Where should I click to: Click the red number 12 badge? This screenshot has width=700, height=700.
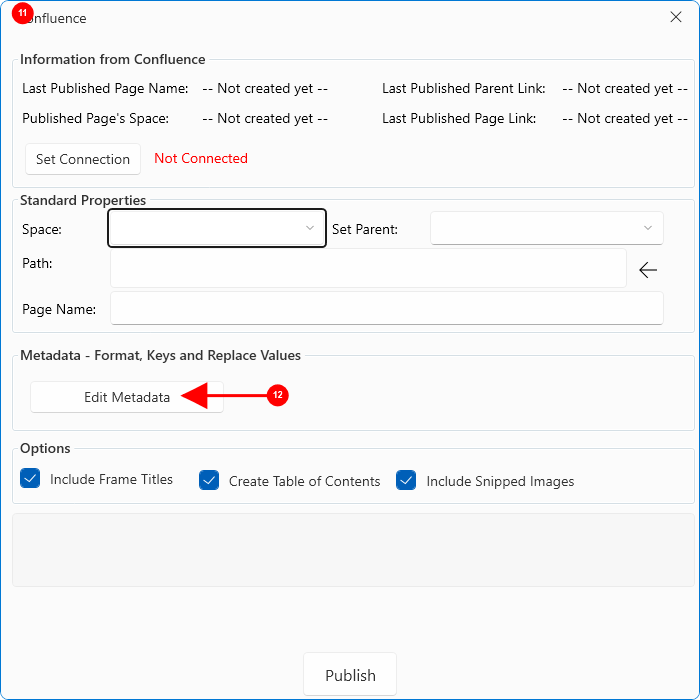277,396
